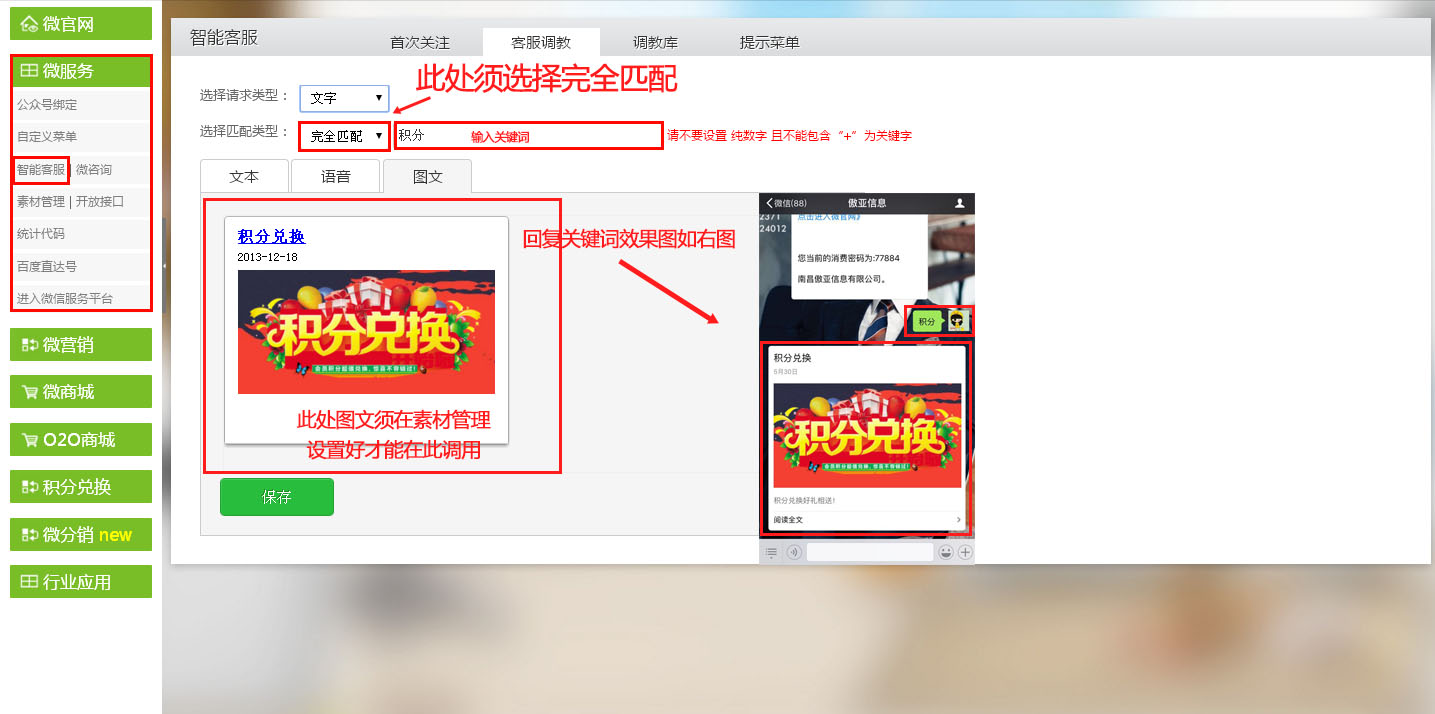Click the green 保存 button
This screenshot has height=714, width=1435.
[277, 497]
